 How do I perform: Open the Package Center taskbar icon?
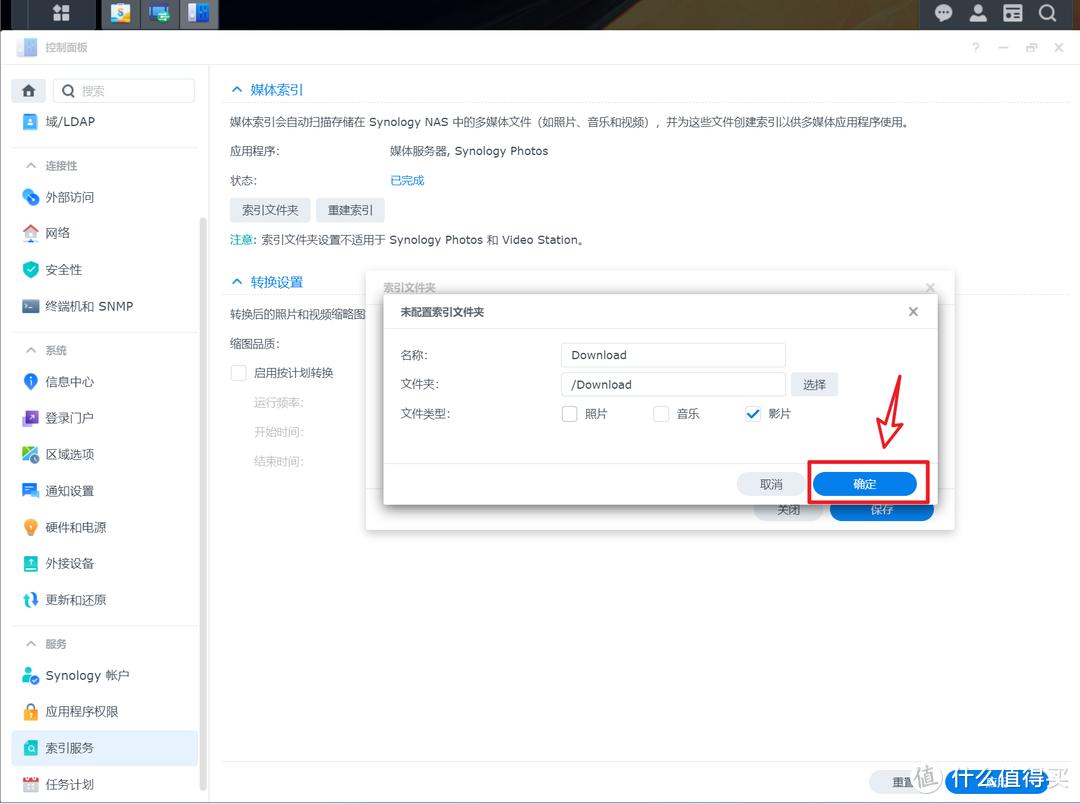[x=121, y=14]
